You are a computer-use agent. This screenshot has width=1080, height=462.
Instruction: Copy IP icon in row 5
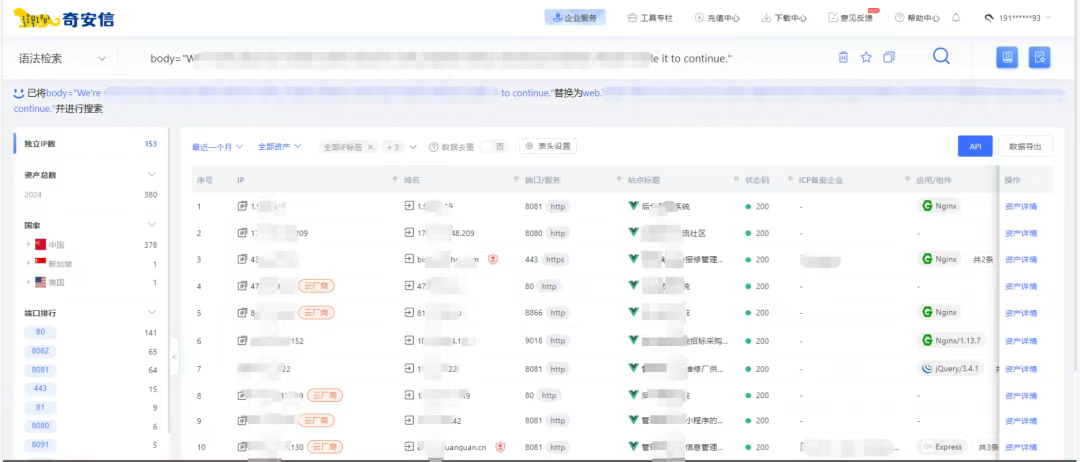tap(242, 313)
